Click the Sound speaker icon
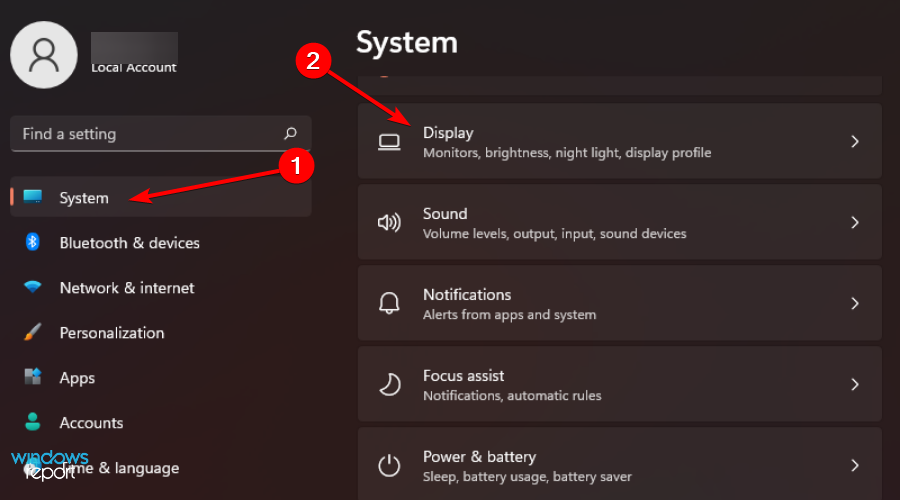 [389, 223]
